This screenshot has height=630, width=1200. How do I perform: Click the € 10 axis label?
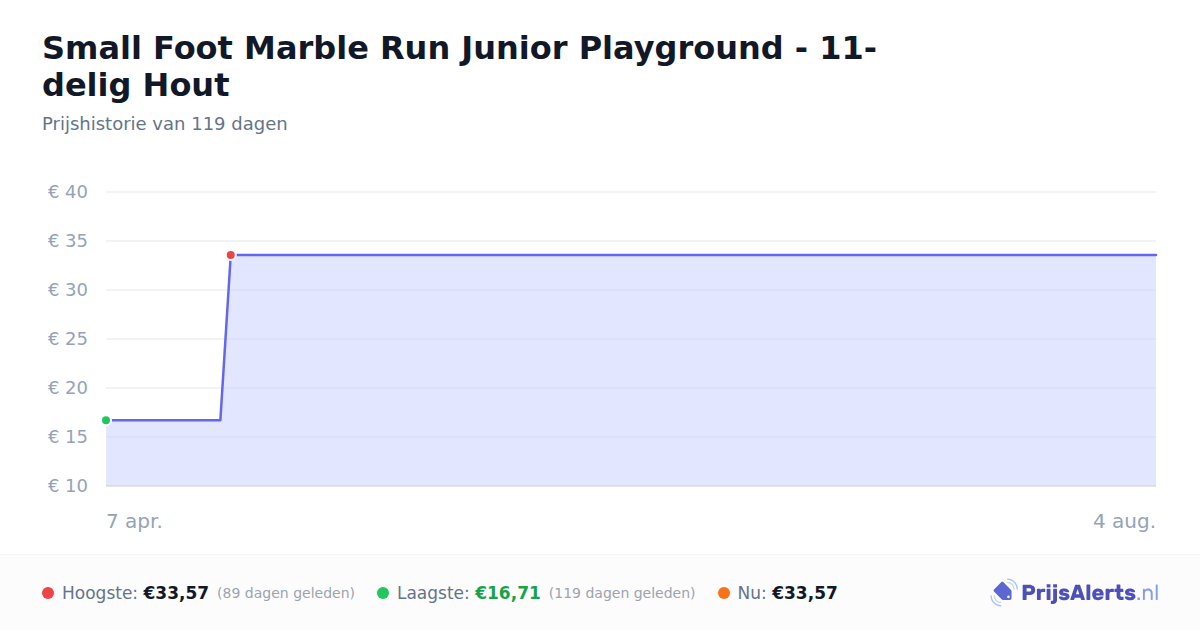tap(69, 486)
